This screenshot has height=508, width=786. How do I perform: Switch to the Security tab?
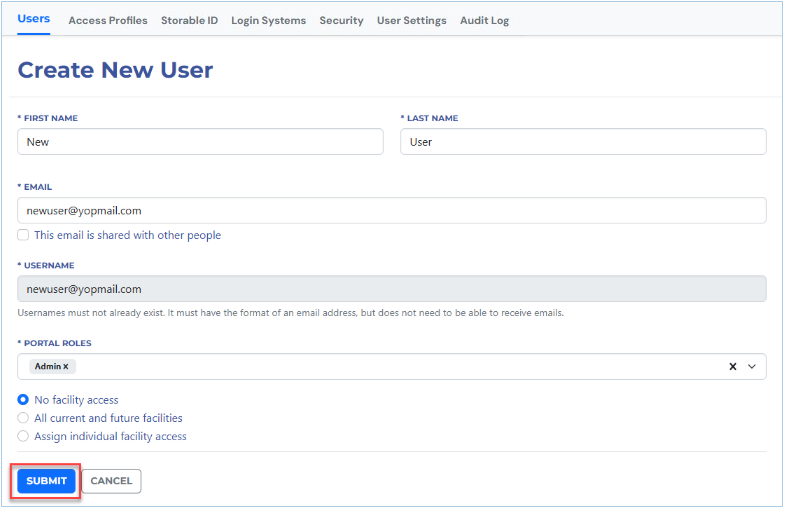[x=341, y=20]
